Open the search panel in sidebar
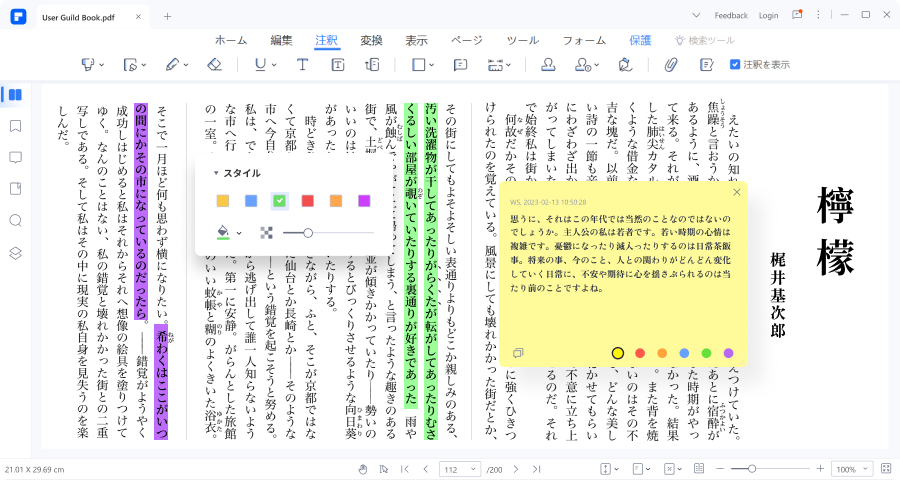Image resolution: width=900 pixels, height=480 pixels. coord(15,220)
